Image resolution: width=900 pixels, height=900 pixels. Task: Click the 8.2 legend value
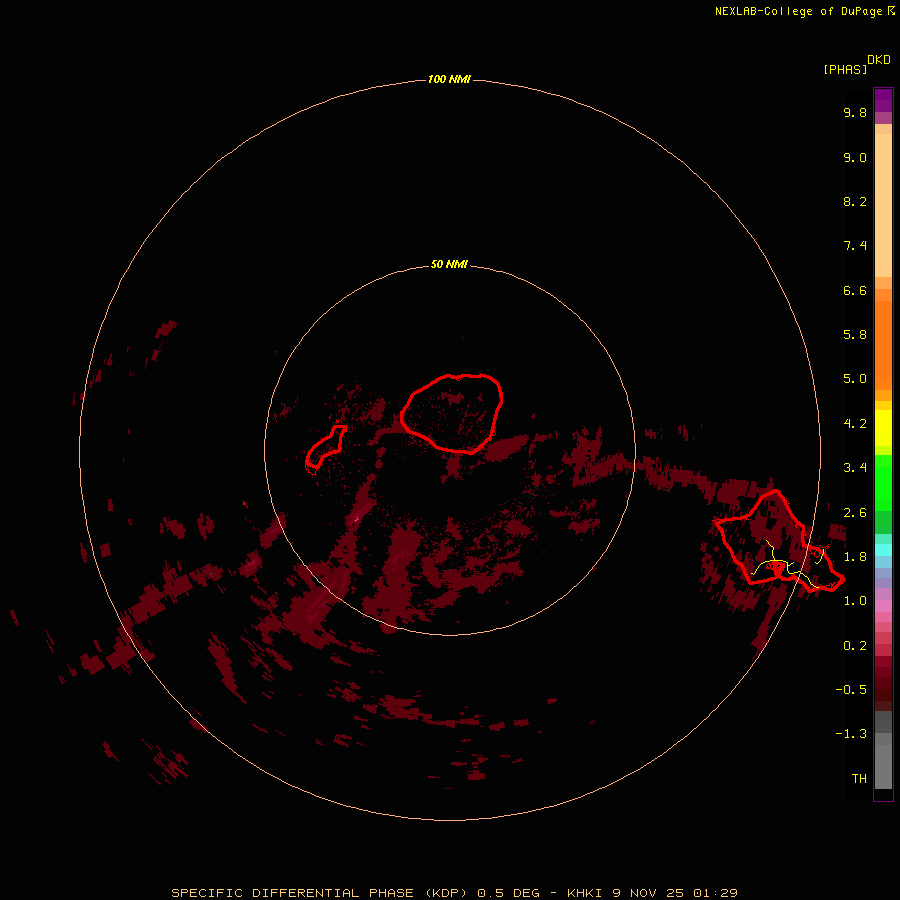tap(855, 201)
